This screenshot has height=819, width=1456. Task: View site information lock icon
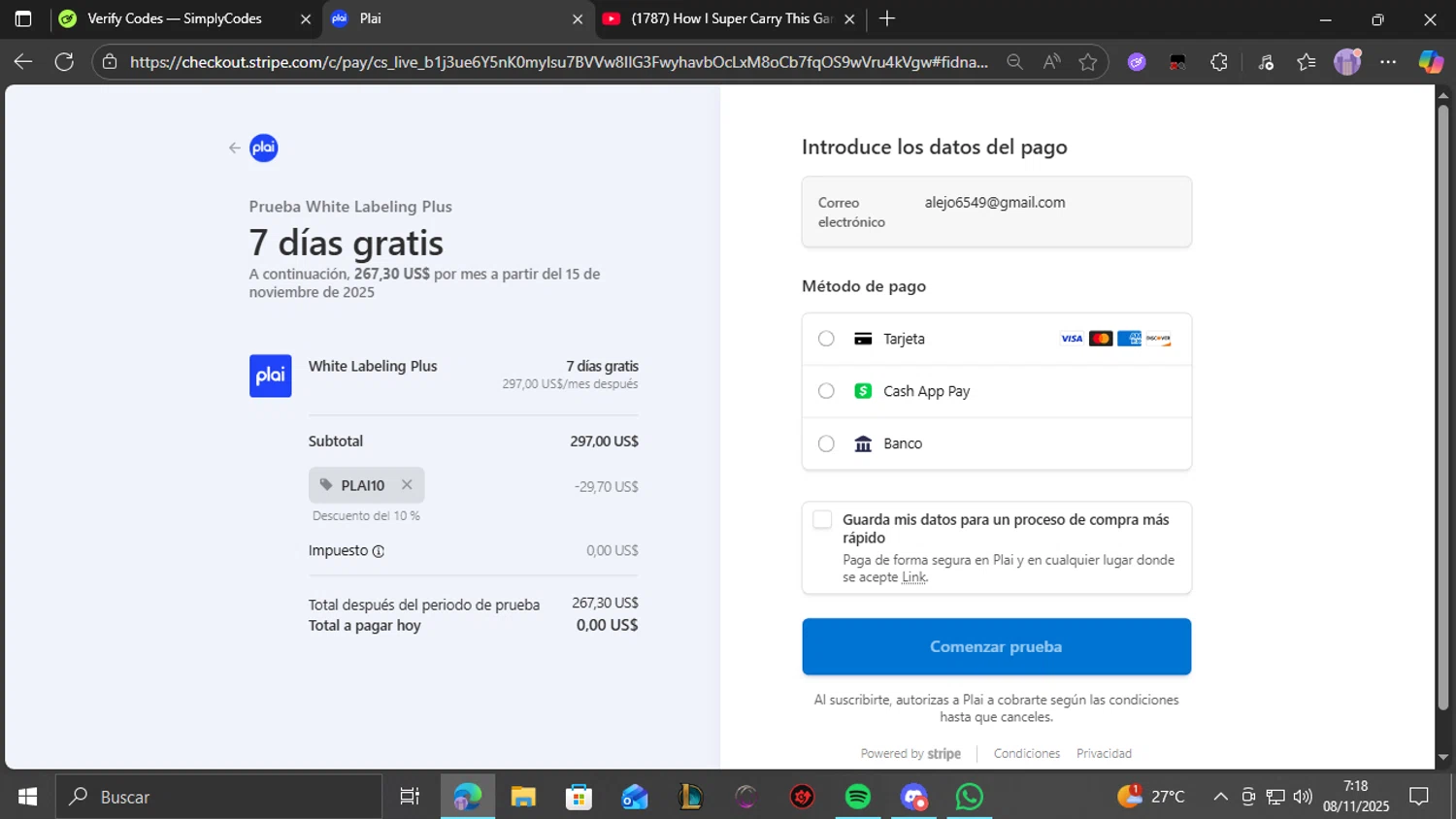110,62
